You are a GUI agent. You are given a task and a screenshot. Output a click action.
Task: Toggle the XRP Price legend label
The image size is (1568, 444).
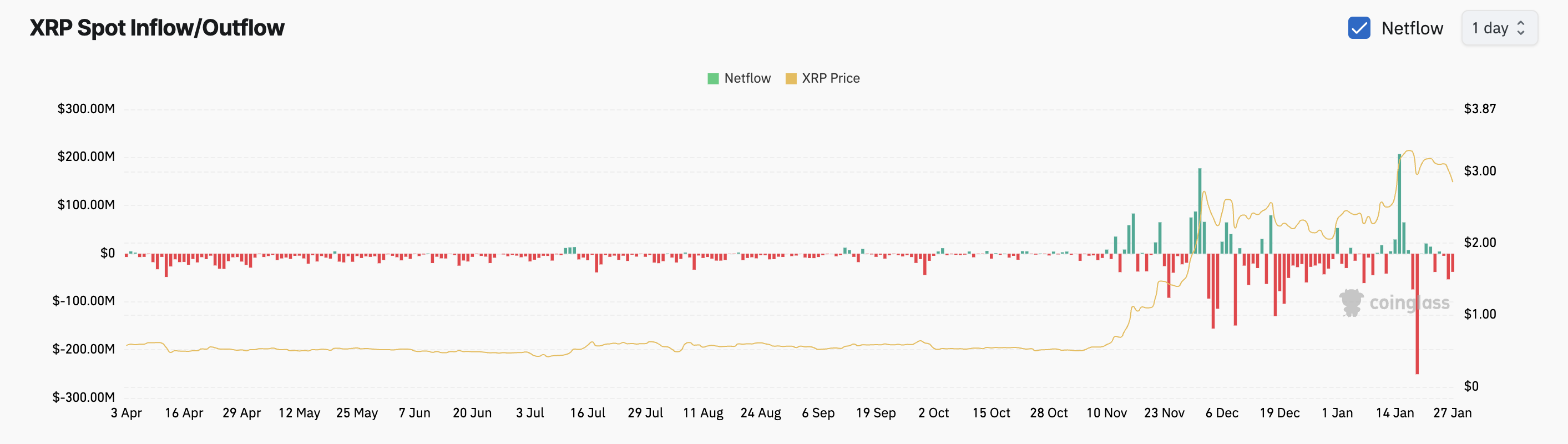pyautogui.click(x=830, y=79)
